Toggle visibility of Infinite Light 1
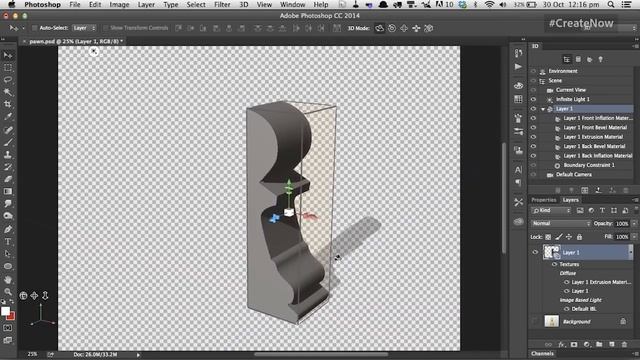The height and width of the screenshot is (360, 640). click(533, 99)
